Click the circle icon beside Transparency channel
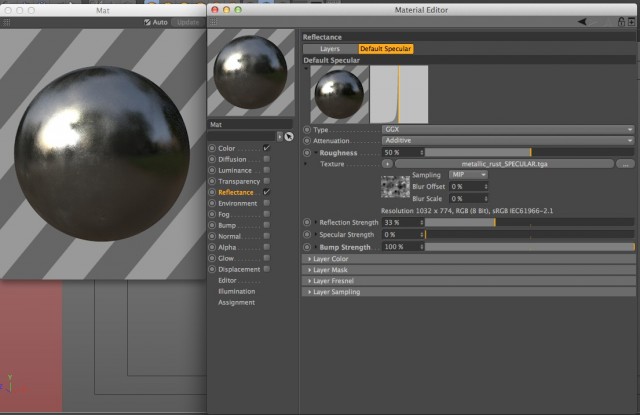 pos(212,181)
